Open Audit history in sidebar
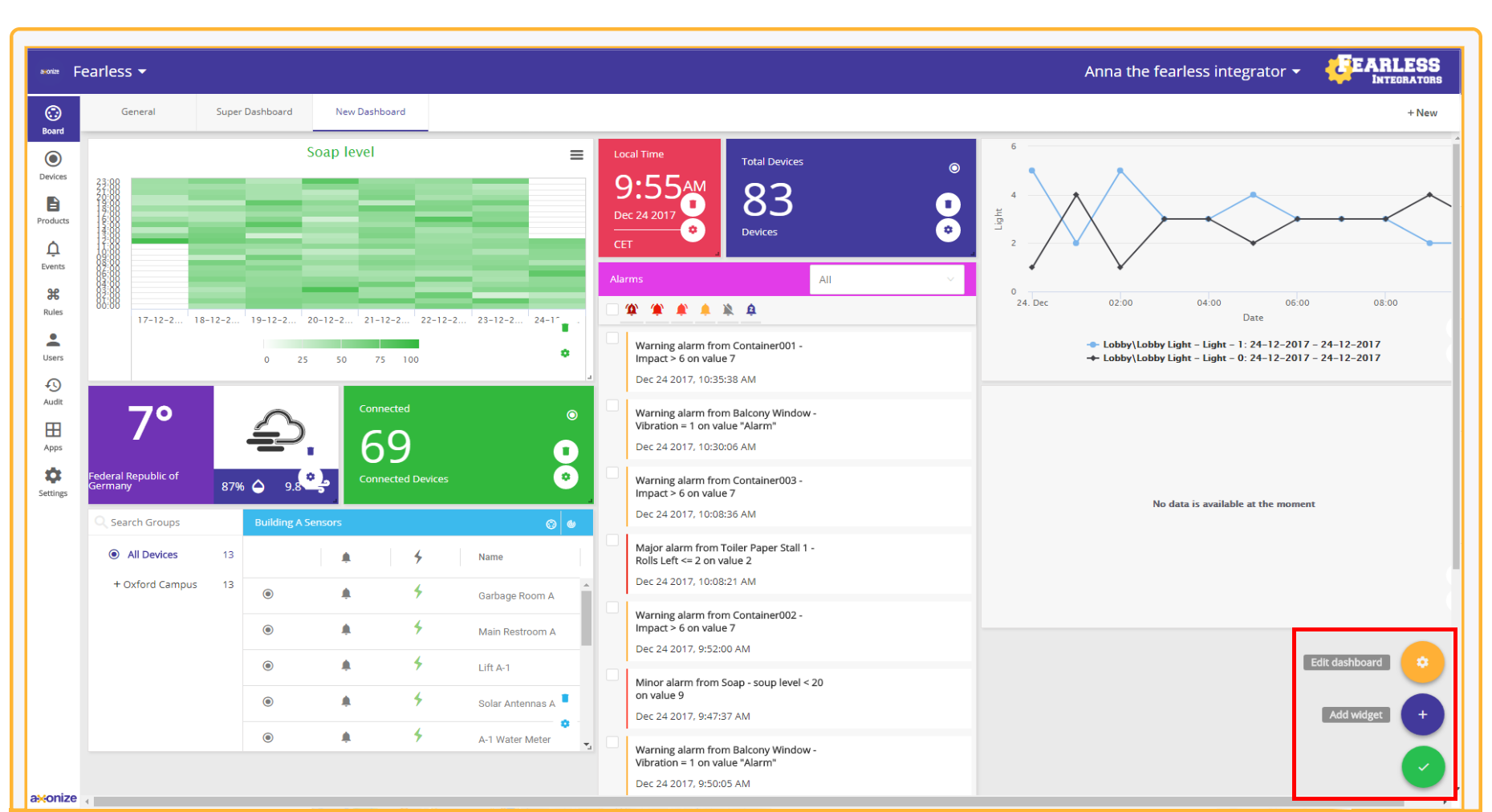Image resolution: width=1492 pixels, height=812 pixels. (x=53, y=391)
